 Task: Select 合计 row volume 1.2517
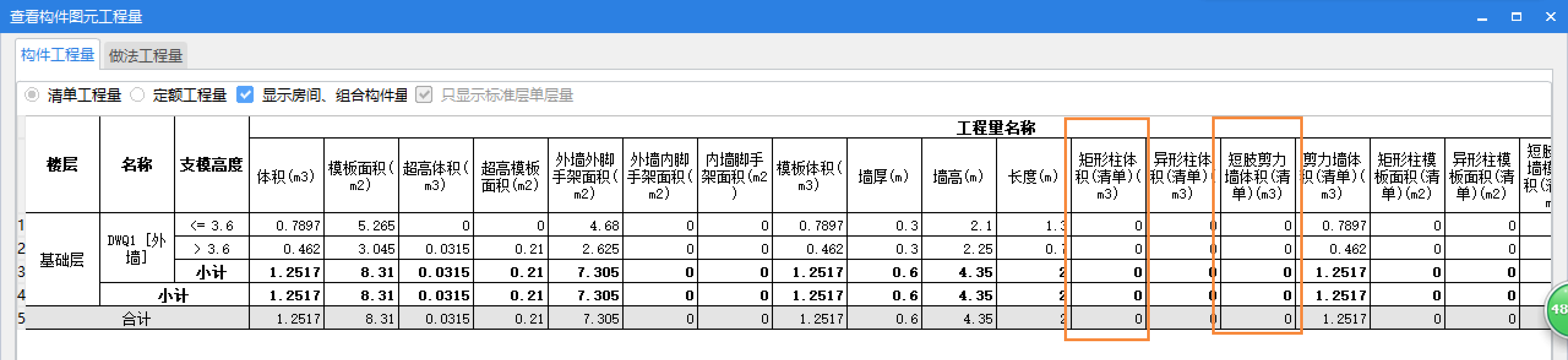pyautogui.click(x=286, y=319)
